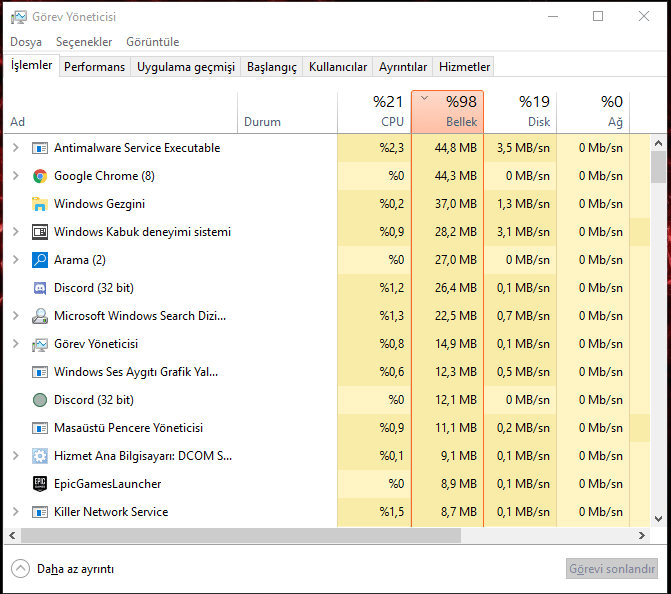This screenshot has width=671, height=594.
Task: Click the Windows Gezgini folder icon
Action: pos(40,204)
